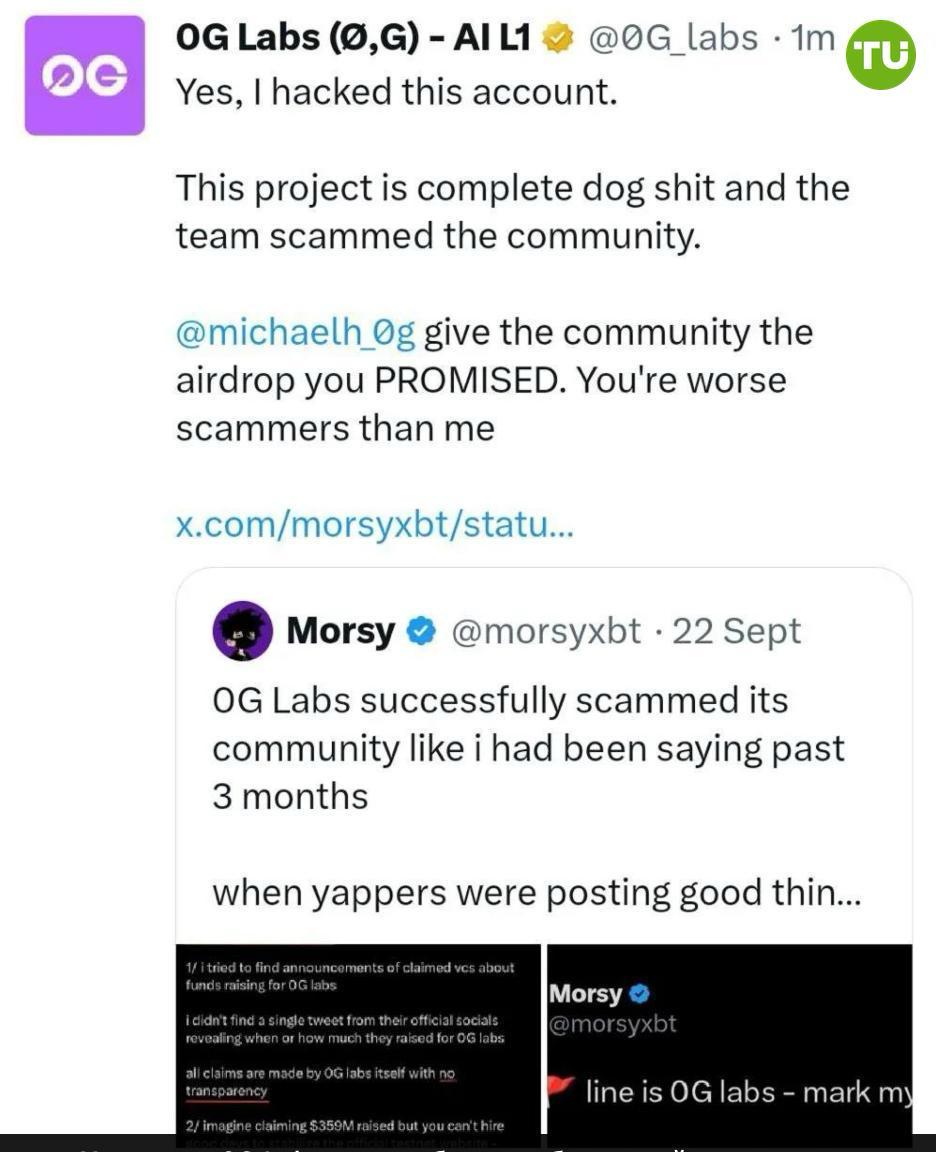Open Morsy's round profile picture

point(242,631)
